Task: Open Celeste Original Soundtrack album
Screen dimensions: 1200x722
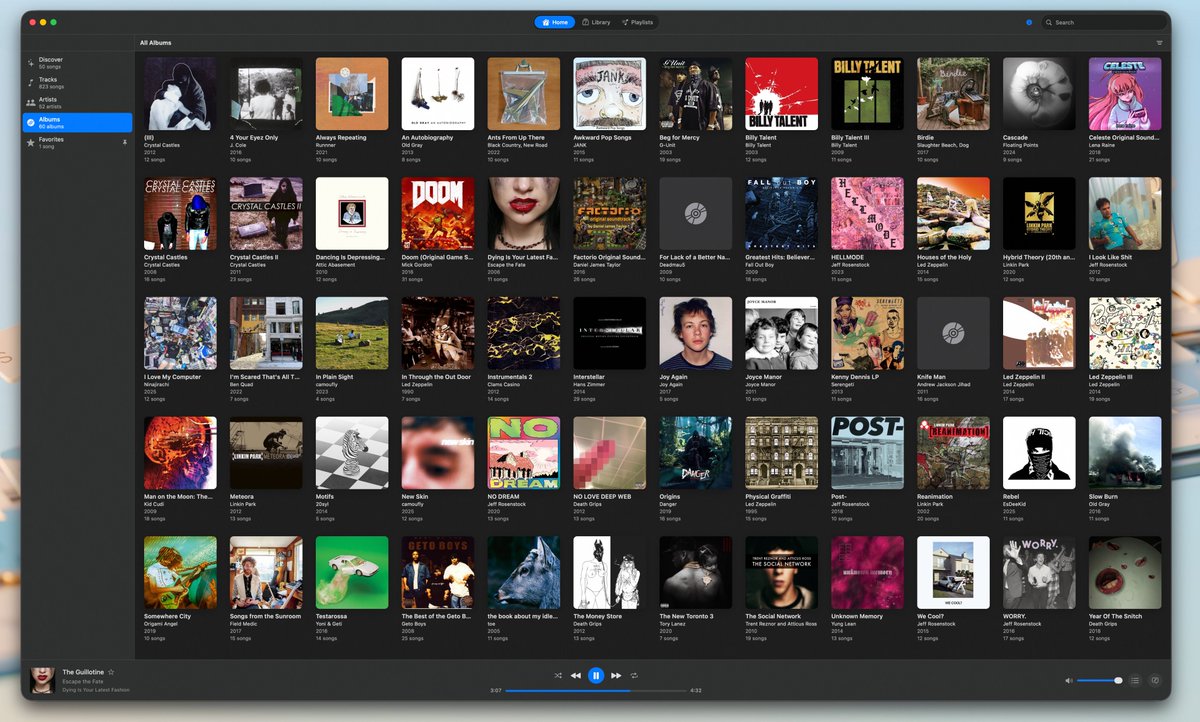Action: point(1126,93)
